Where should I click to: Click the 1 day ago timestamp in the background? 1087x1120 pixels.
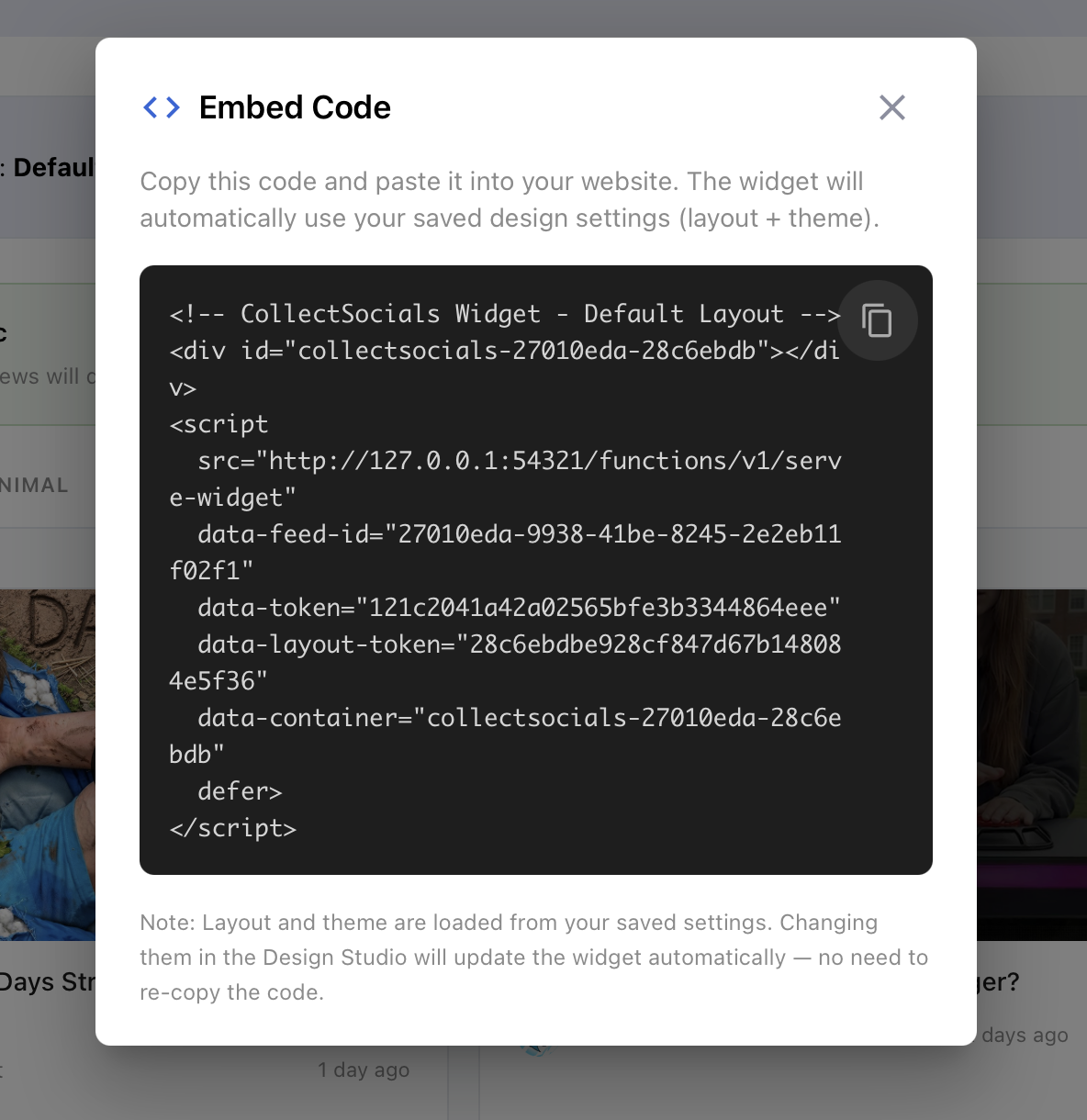coord(363,1069)
